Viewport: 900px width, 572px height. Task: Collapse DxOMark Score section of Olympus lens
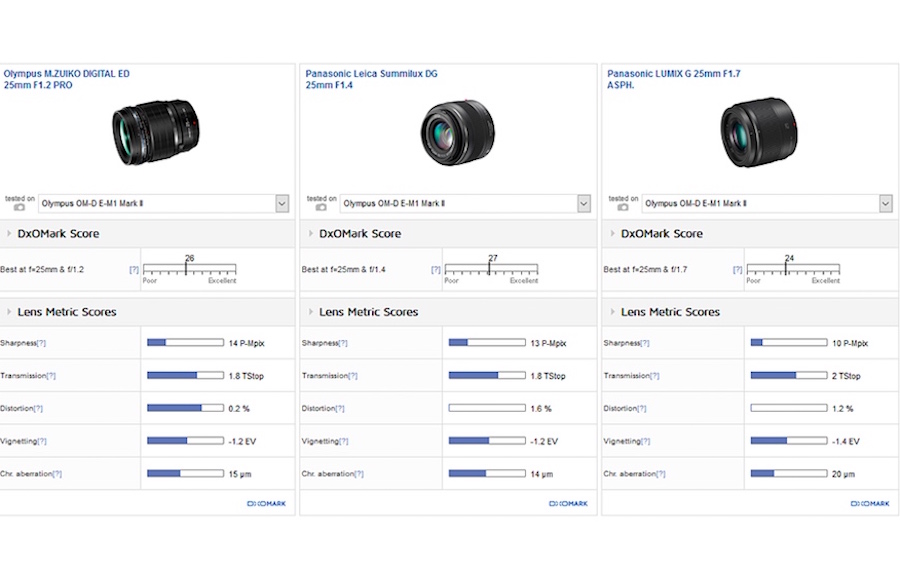(x=9, y=234)
